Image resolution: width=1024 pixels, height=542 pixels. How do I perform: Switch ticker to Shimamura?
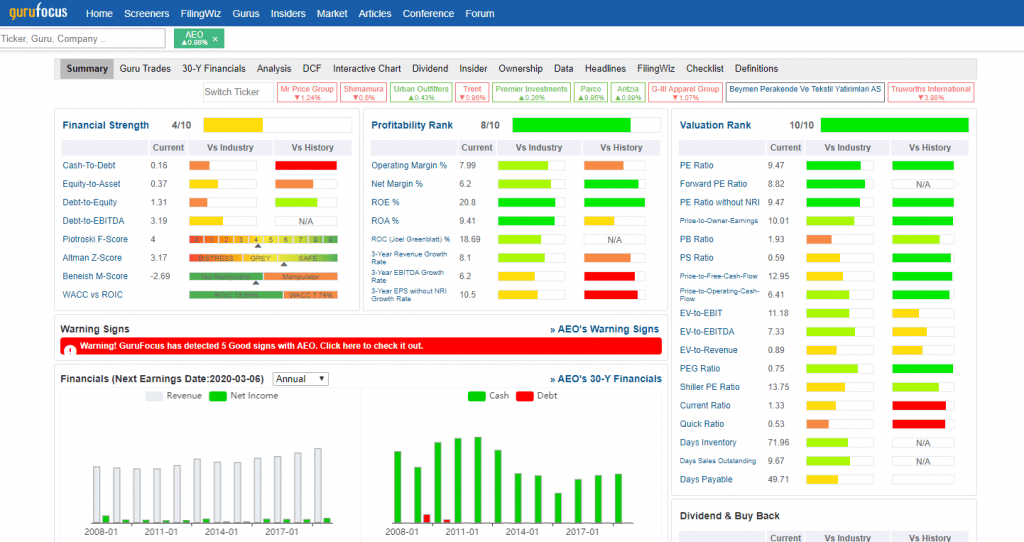[x=363, y=92]
